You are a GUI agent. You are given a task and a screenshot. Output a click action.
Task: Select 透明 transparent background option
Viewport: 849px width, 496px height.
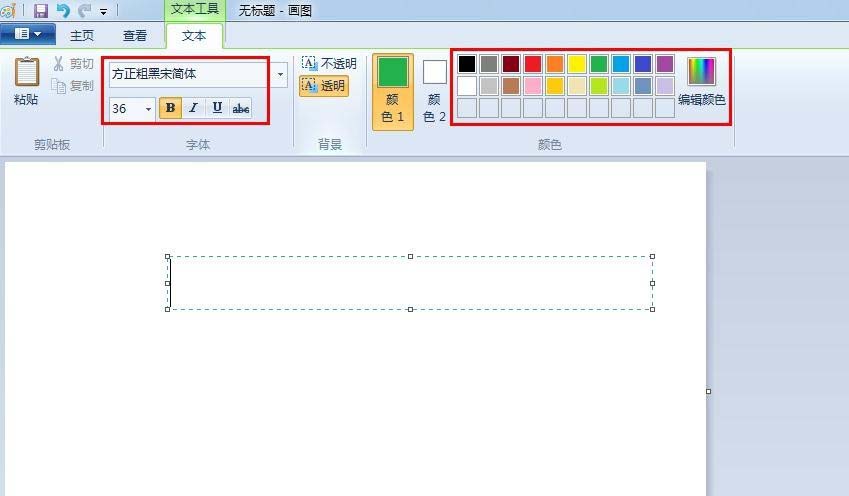coord(324,86)
